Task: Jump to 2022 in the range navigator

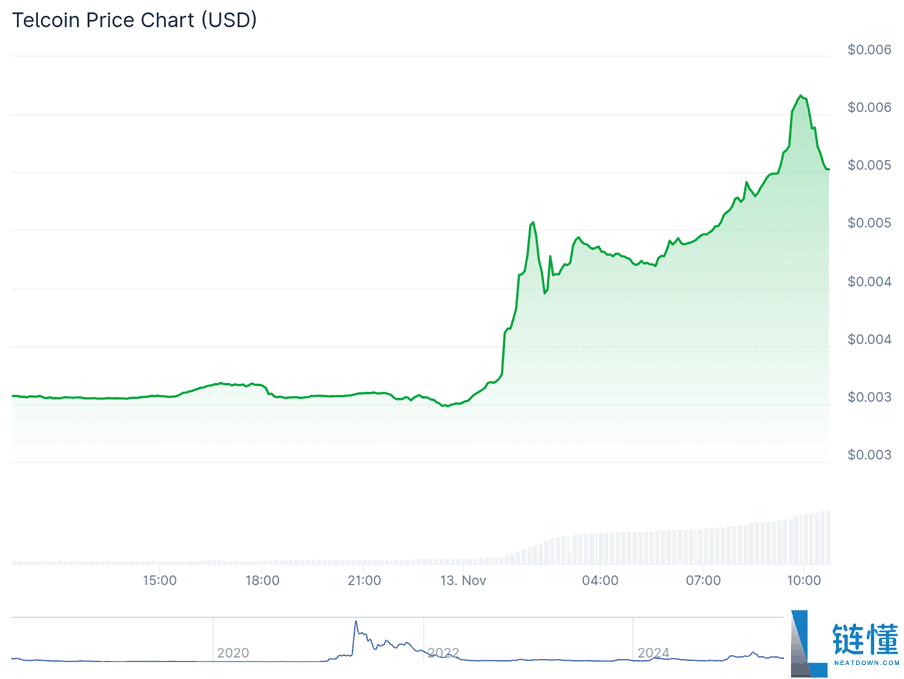Action: click(443, 653)
